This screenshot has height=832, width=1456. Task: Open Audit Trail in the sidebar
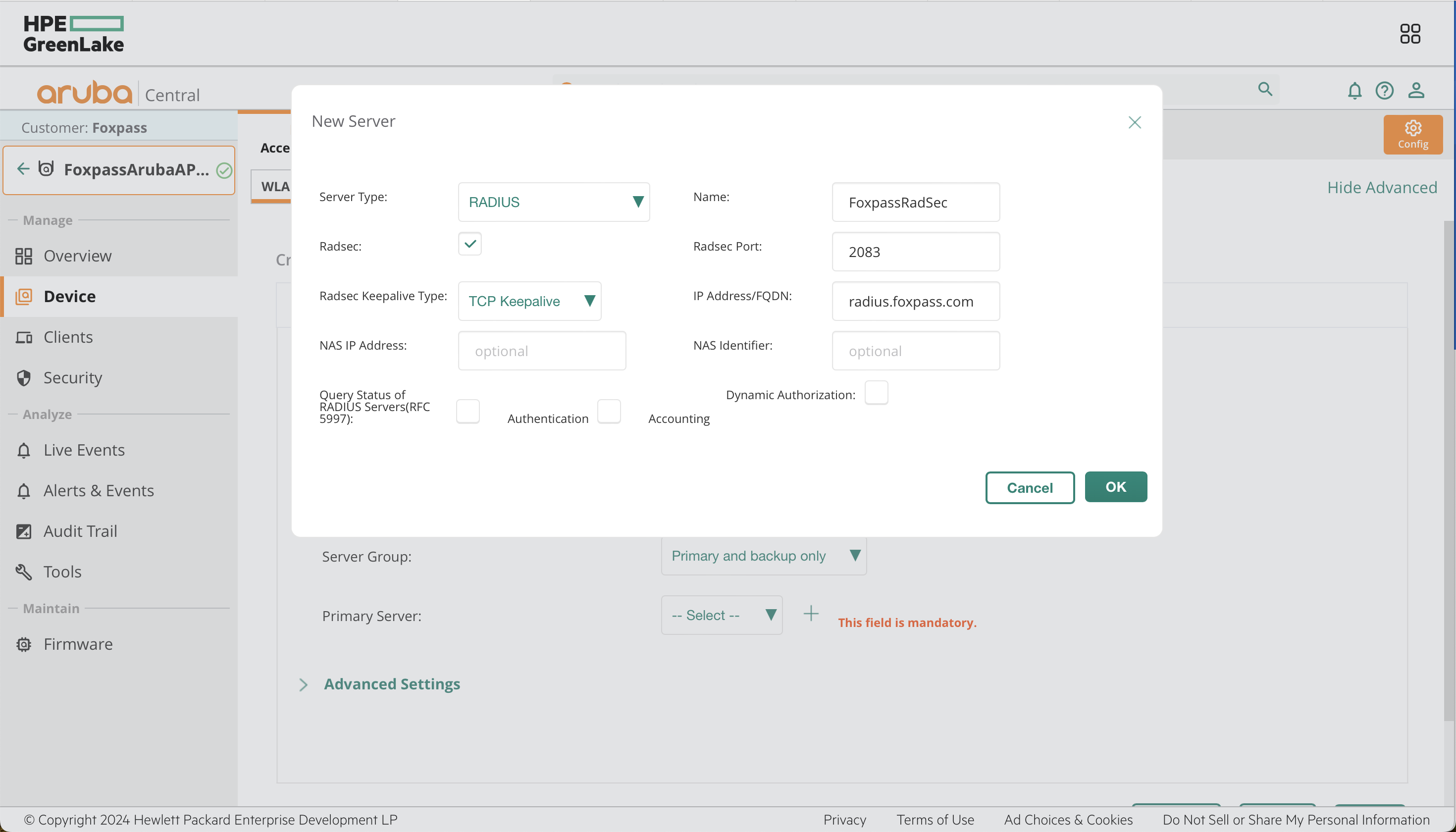click(x=119, y=531)
